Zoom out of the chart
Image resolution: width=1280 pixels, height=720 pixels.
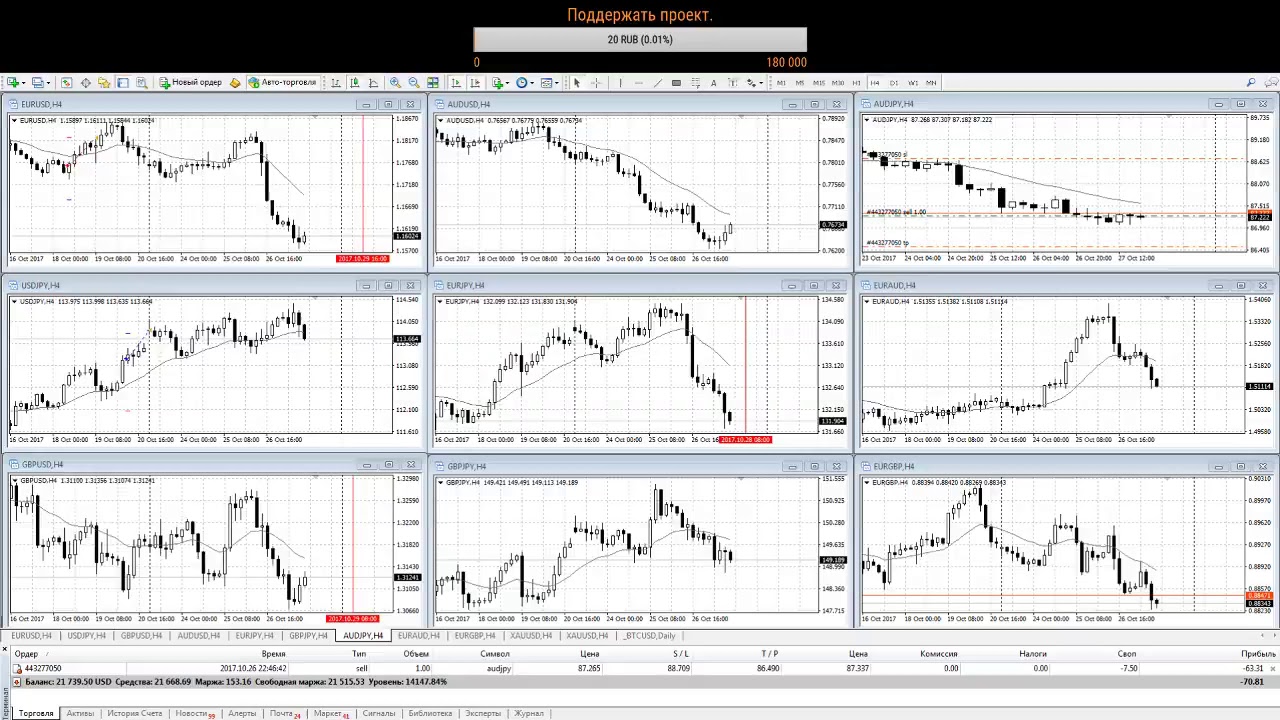click(x=414, y=82)
